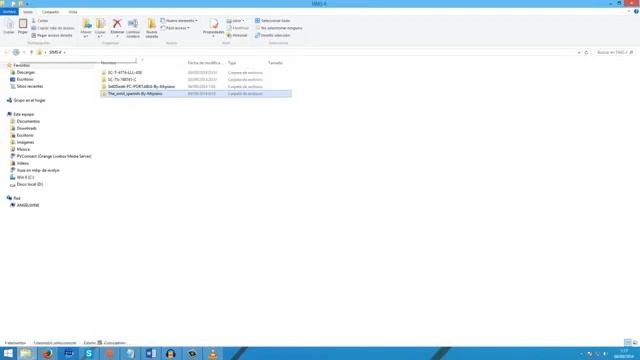This screenshot has height=360, width=640.
Task: Click SIMS 4 in the address bar
Action: coord(55,52)
